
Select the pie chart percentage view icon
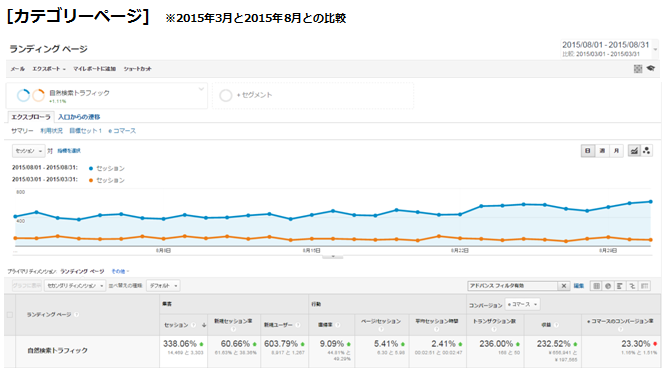click(608, 286)
